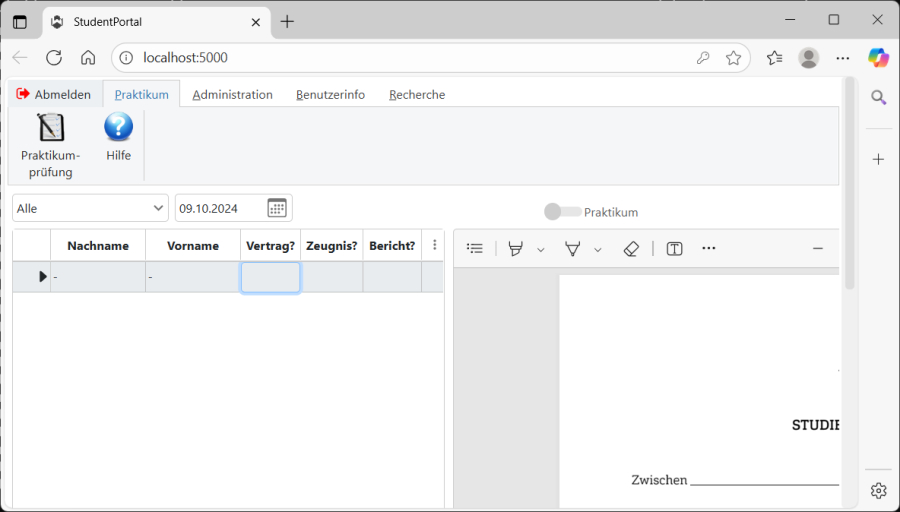
Task: Open the grid column options menu
Action: point(434,245)
